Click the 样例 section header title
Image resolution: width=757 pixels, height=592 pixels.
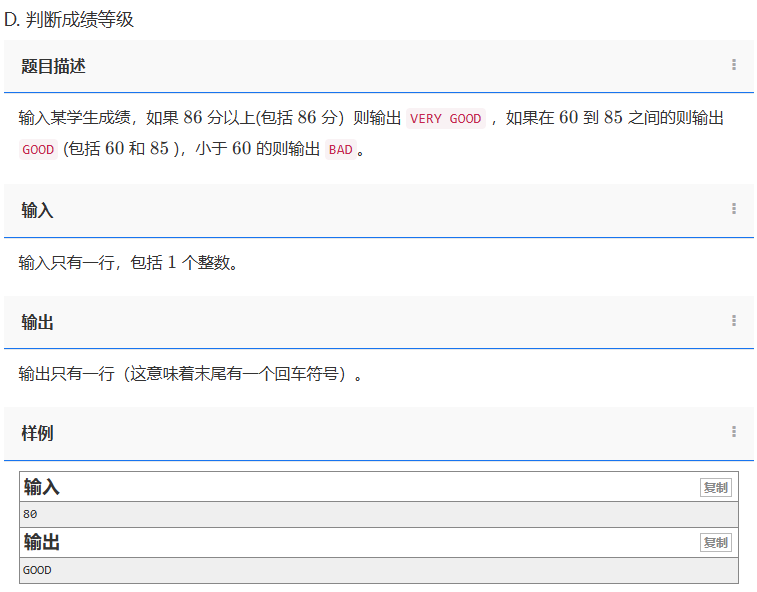38,433
